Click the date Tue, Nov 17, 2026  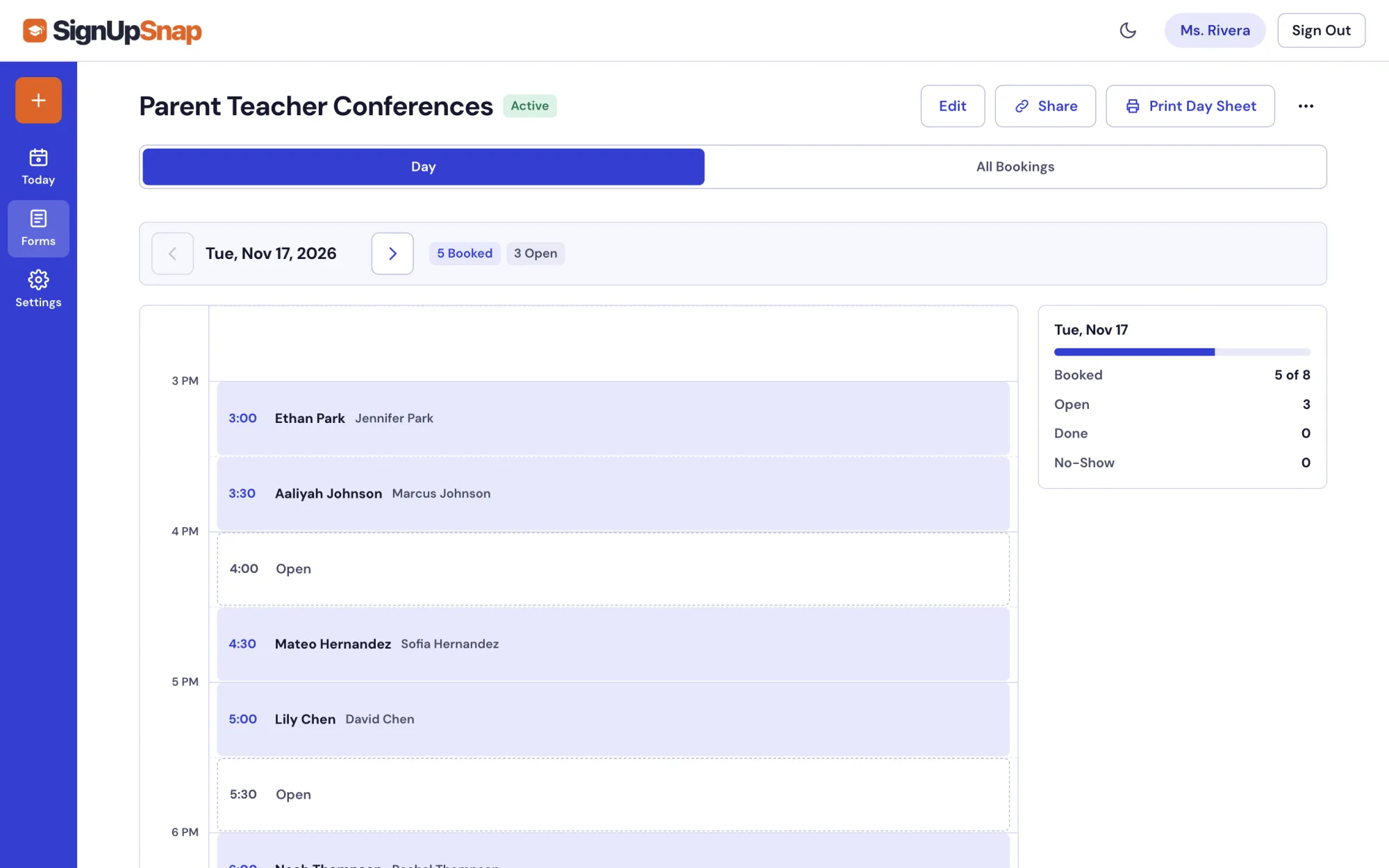271,253
